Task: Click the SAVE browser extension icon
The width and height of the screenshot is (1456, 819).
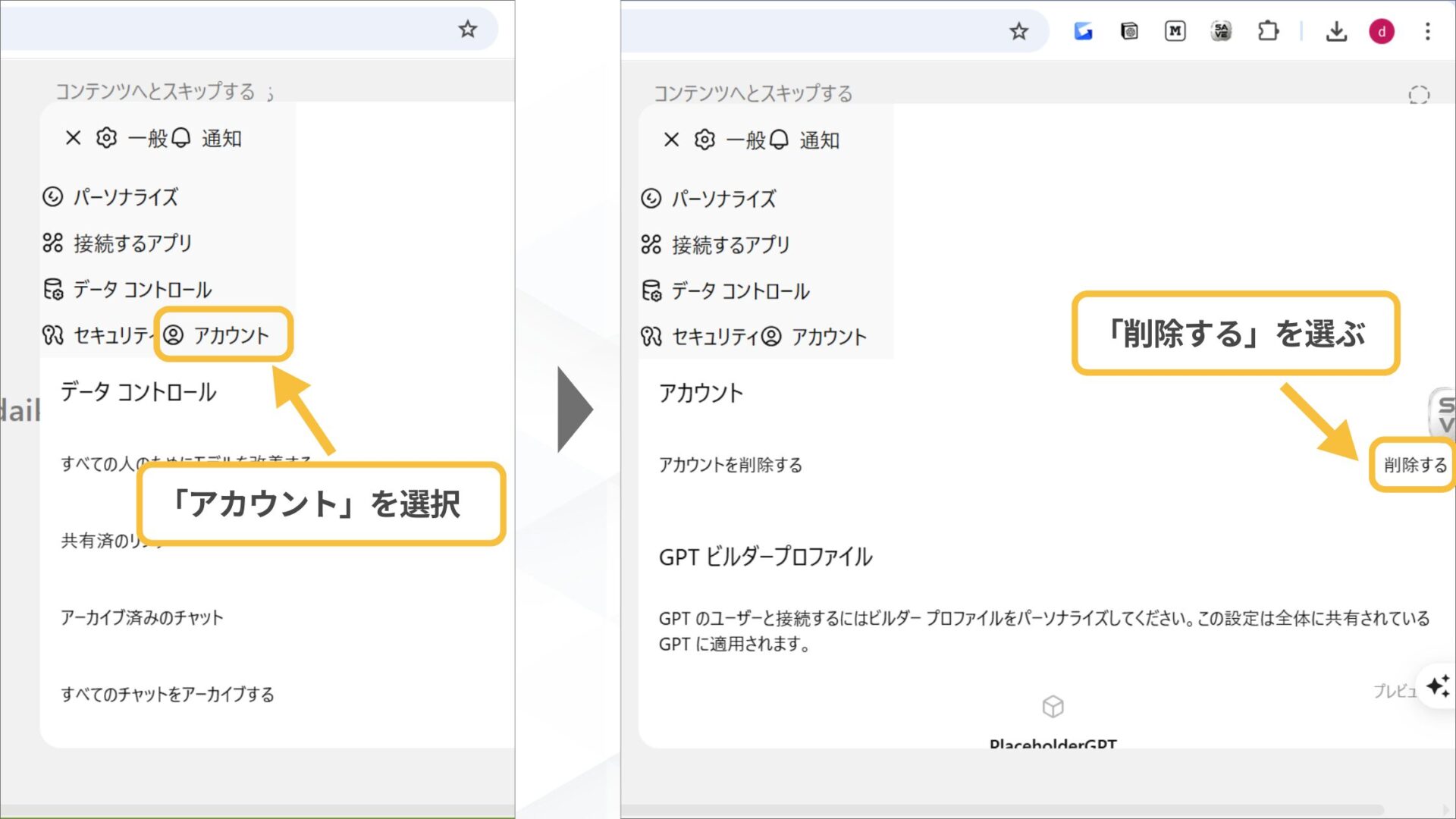Action: tap(1221, 31)
